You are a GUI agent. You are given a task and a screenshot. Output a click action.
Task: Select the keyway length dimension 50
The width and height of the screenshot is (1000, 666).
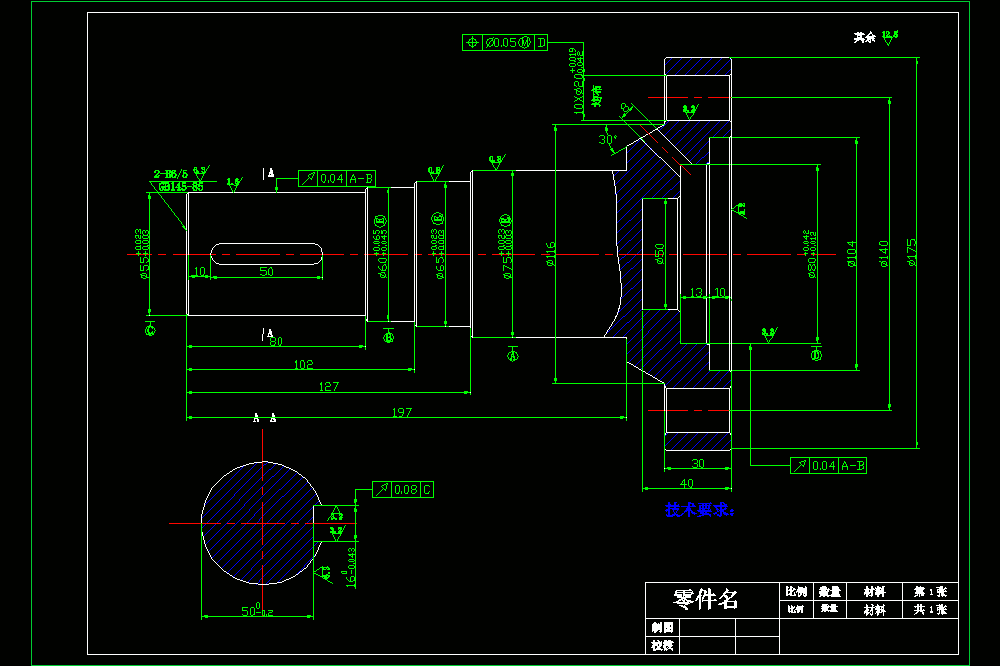[267, 271]
